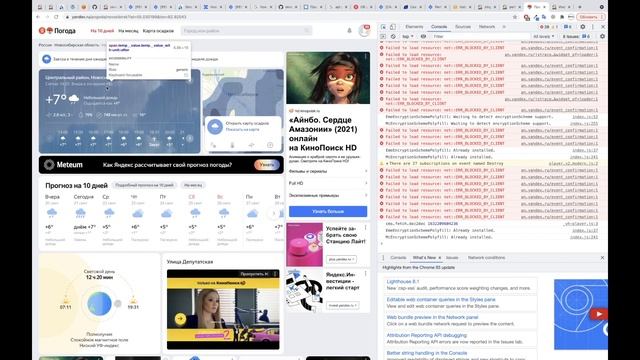This screenshot has width=640, height=360.
Task: Click the yellow arrow play button on video ad
Action: tap(180, 319)
